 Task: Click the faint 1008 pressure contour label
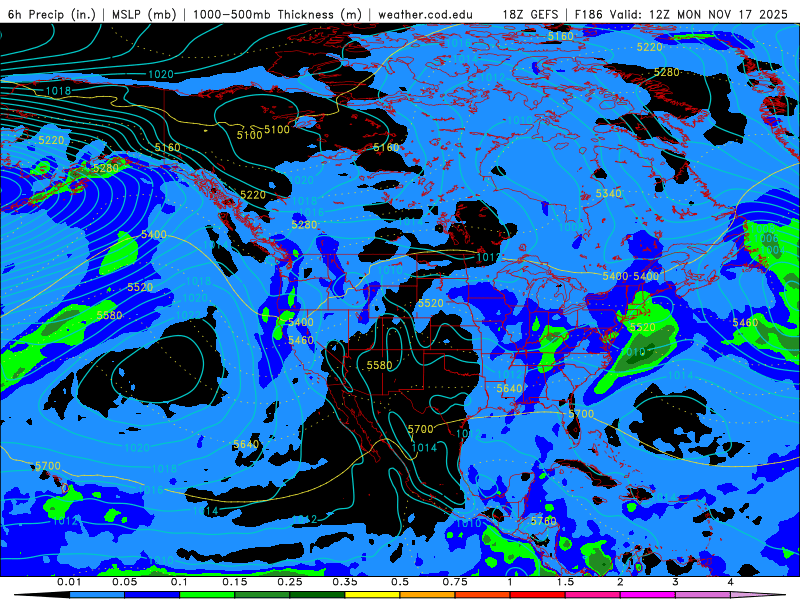[x=571, y=227]
